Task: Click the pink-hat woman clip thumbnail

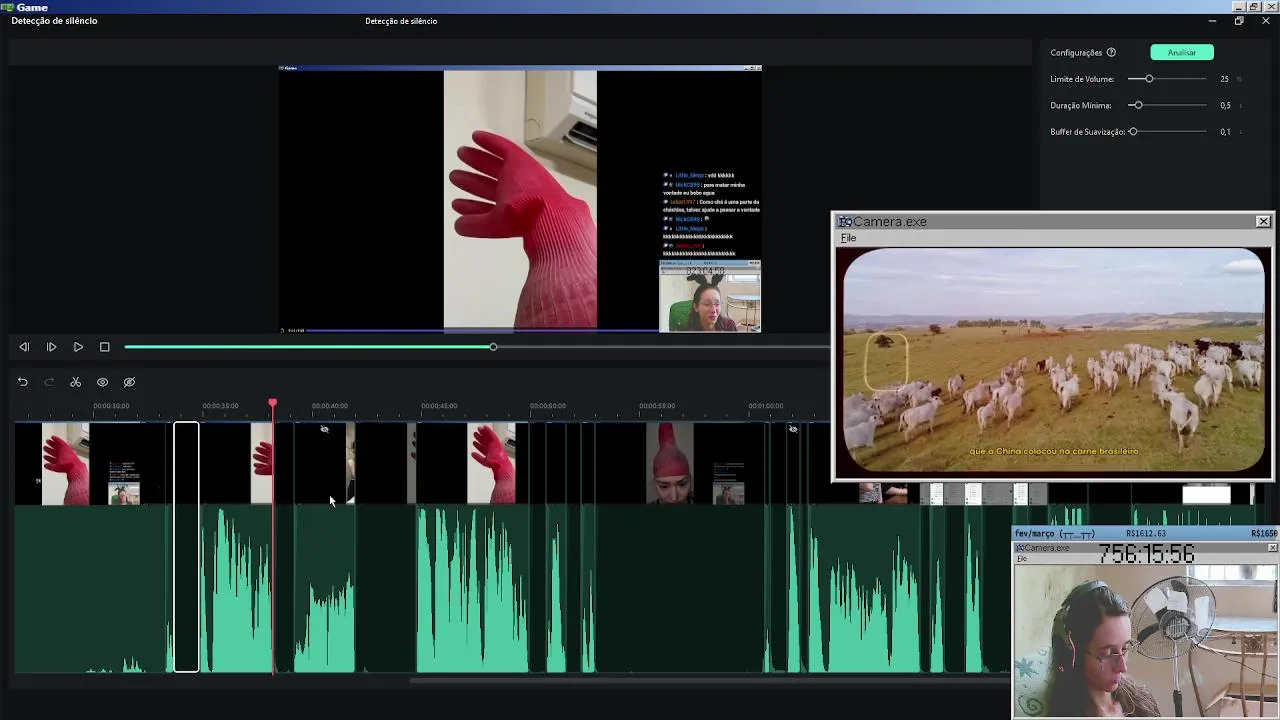Action: [670, 463]
